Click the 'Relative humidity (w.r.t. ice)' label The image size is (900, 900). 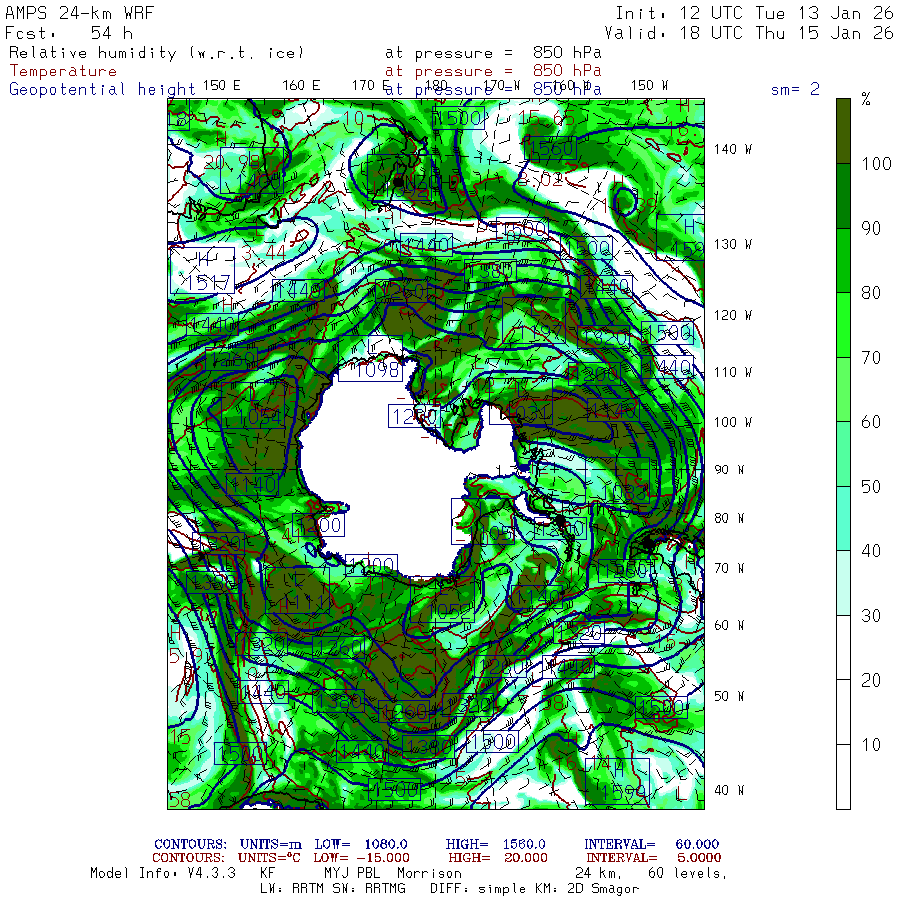click(156, 52)
